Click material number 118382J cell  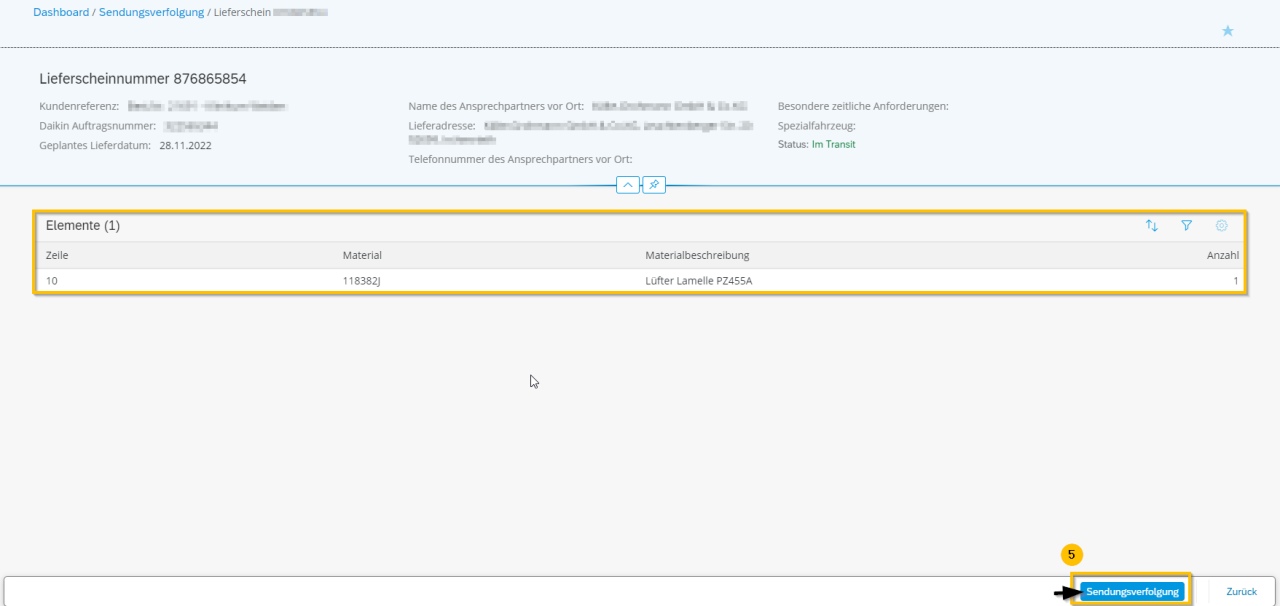click(x=362, y=281)
